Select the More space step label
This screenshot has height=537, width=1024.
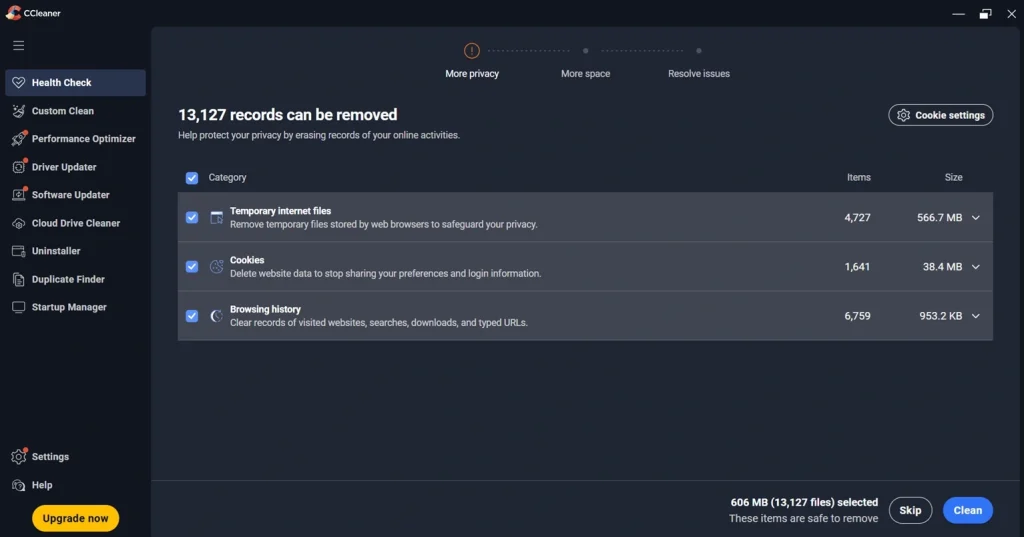(x=586, y=74)
